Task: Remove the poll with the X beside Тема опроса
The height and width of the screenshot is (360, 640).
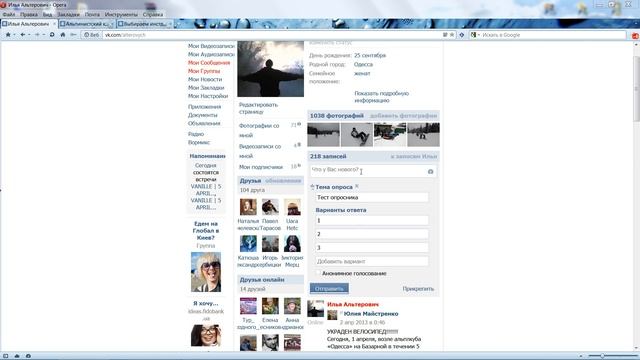Action: tap(357, 186)
